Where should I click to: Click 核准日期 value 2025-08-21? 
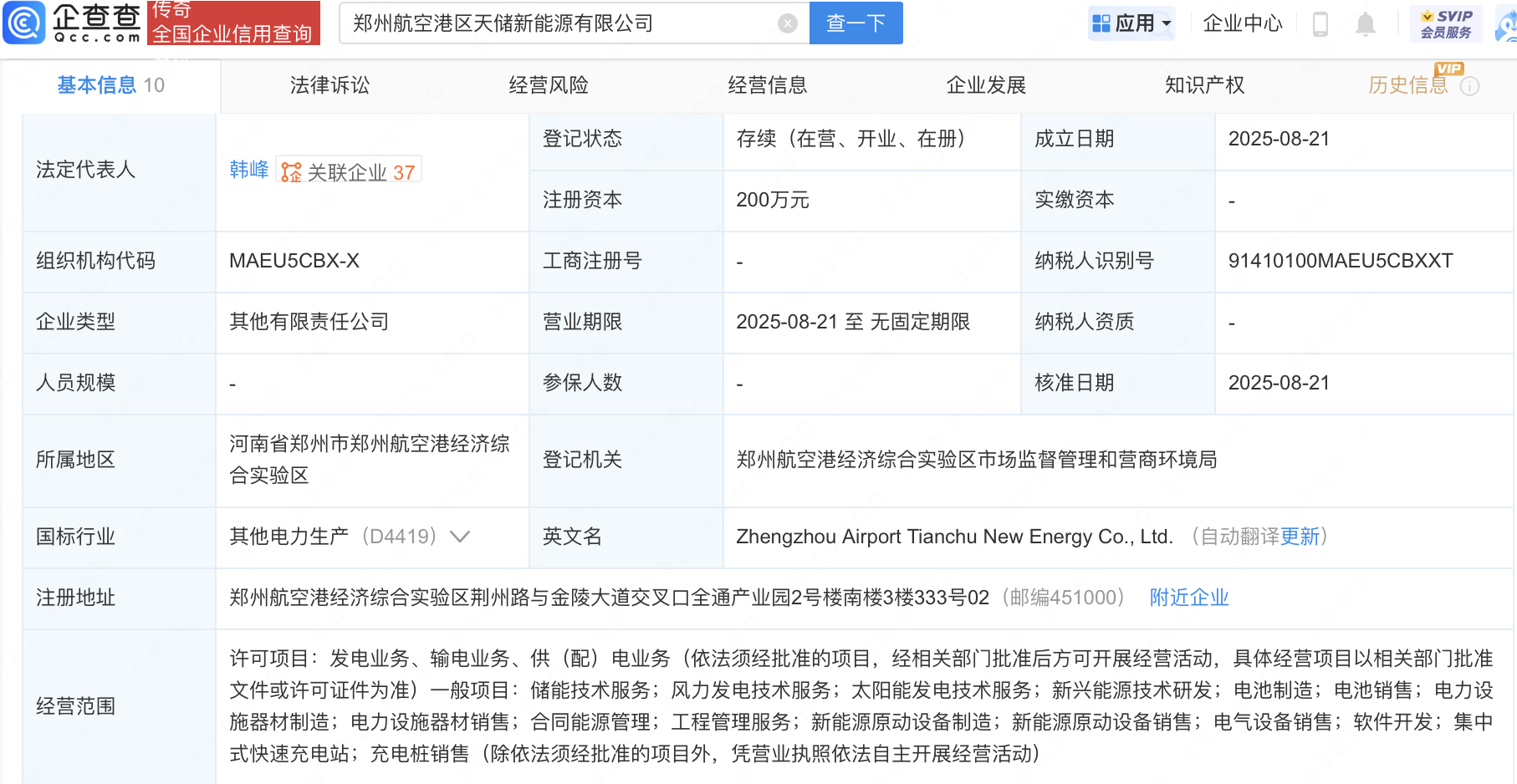click(1279, 383)
